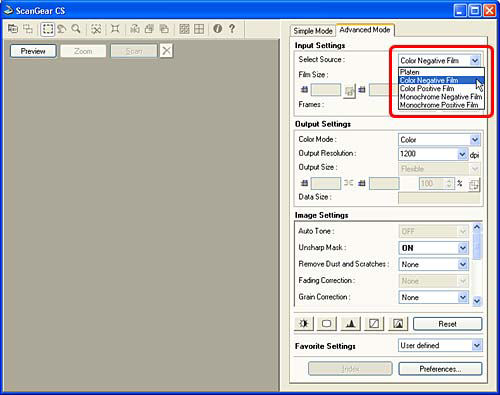Viewport: 500px width, 395px height.
Task: Open the Preferences dialog
Action: [440, 369]
